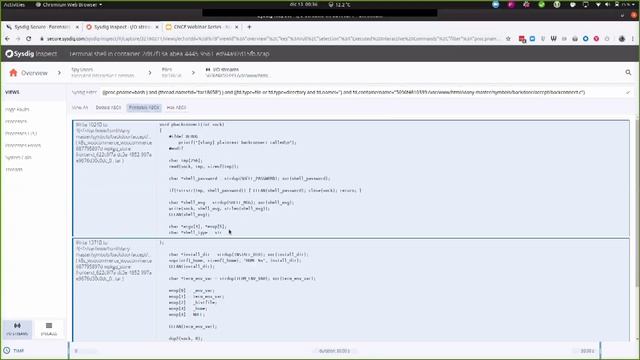
Task: Click the blue circle extension icon
Action: pos(586,39)
